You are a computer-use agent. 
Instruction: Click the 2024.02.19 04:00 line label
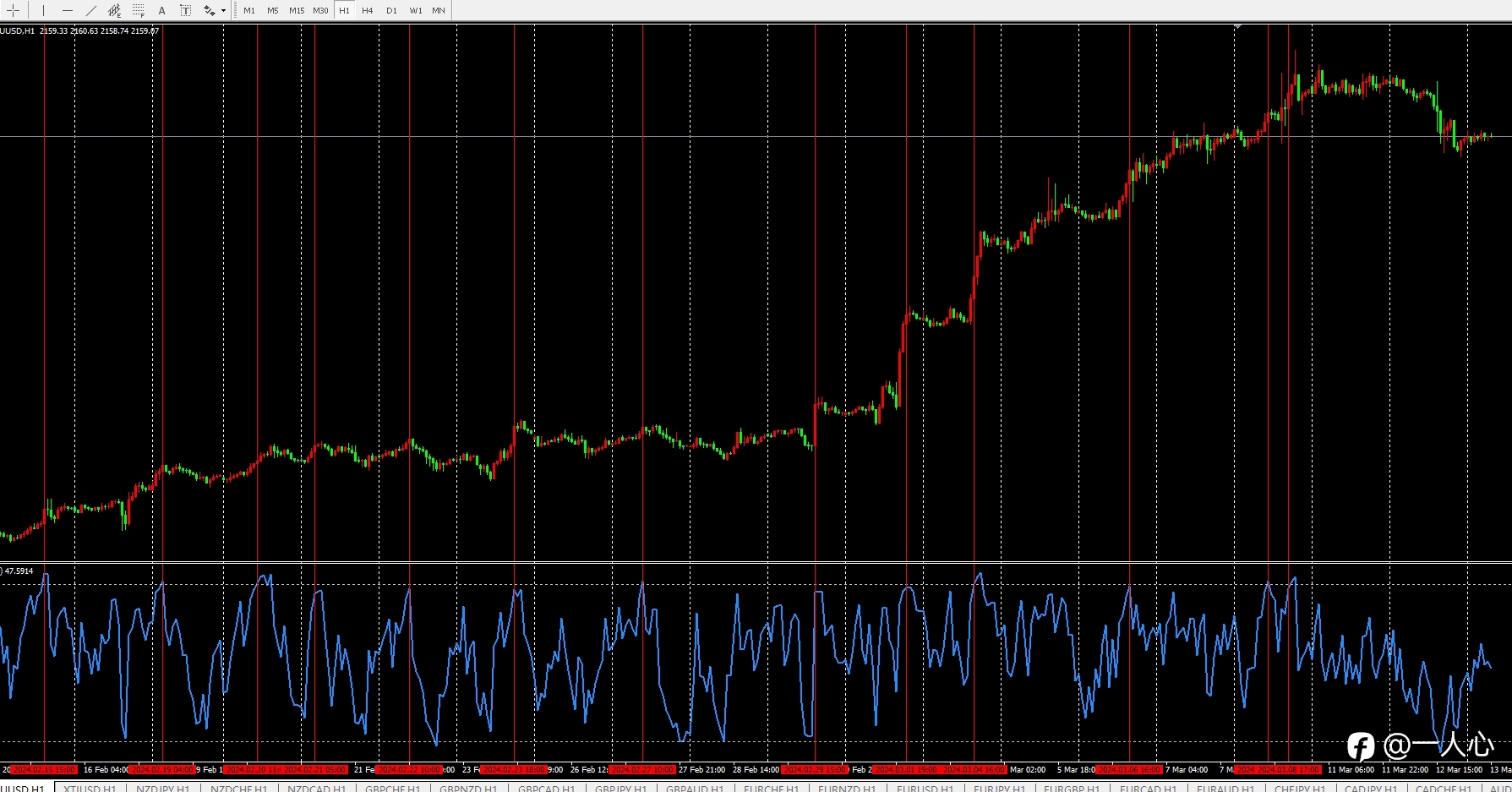[162, 769]
